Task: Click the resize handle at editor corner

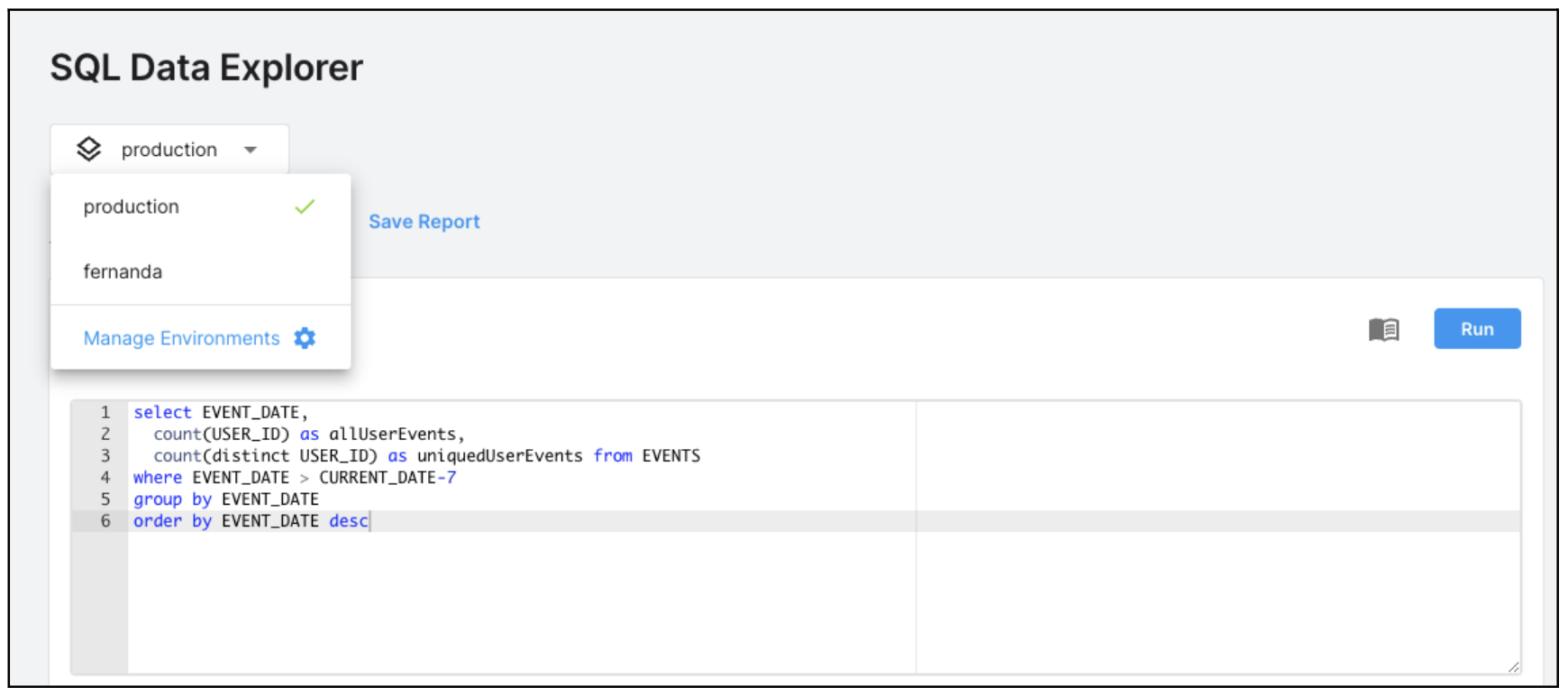Action: 1513,667
